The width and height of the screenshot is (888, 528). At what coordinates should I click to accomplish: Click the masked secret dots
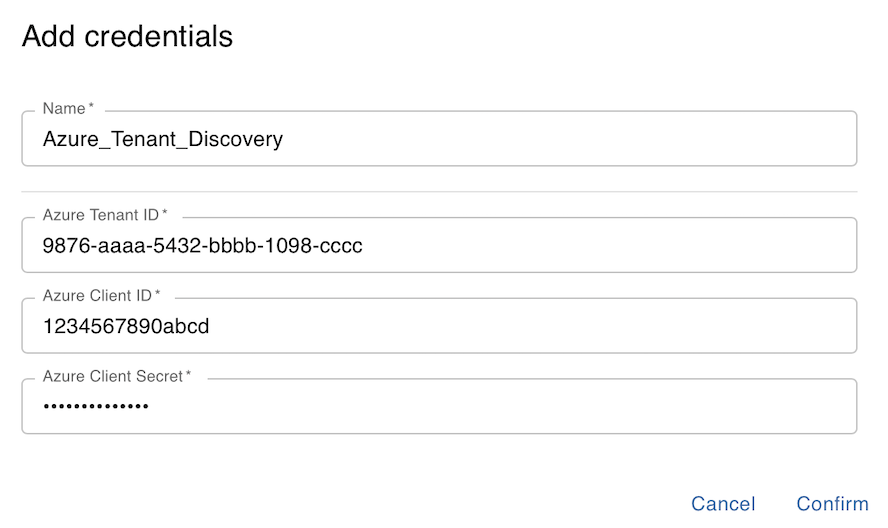coord(95,406)
